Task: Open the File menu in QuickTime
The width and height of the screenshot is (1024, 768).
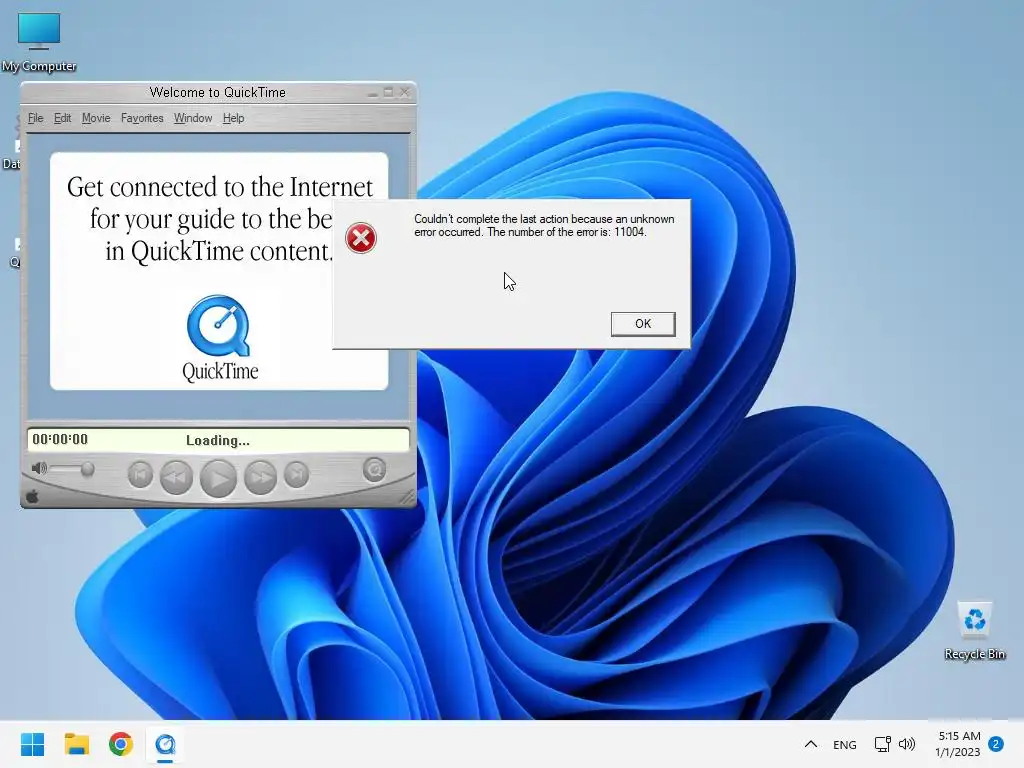Action: tap(35, 118)
